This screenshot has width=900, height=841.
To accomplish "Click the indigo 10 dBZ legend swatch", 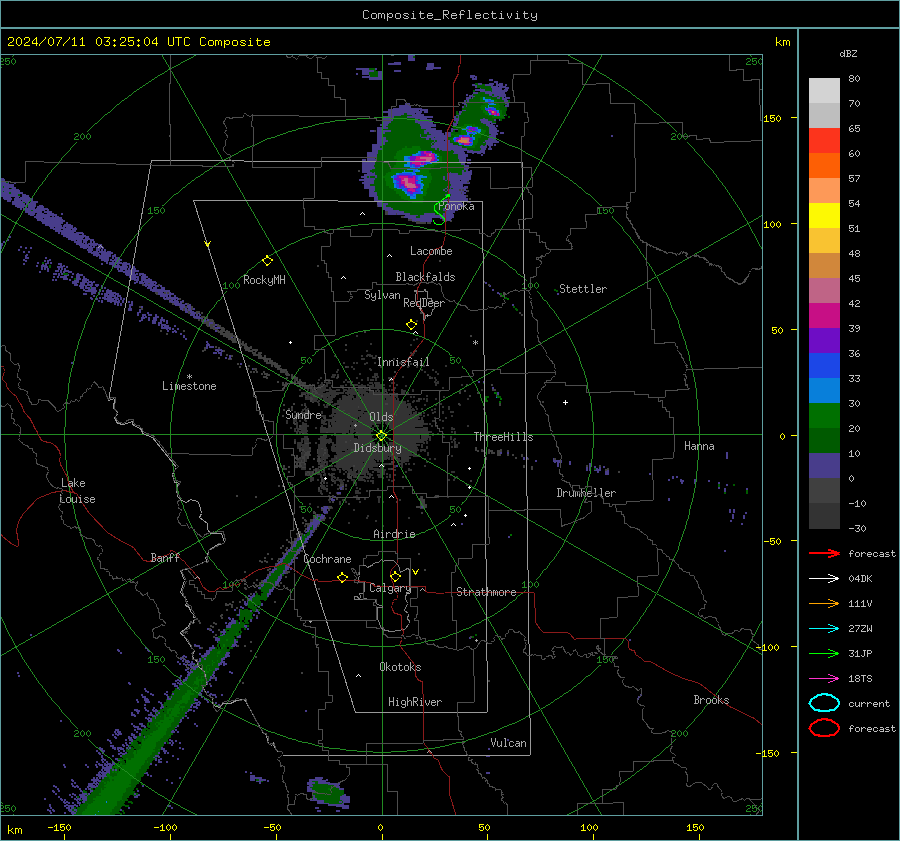I will (x=824, y=466).
